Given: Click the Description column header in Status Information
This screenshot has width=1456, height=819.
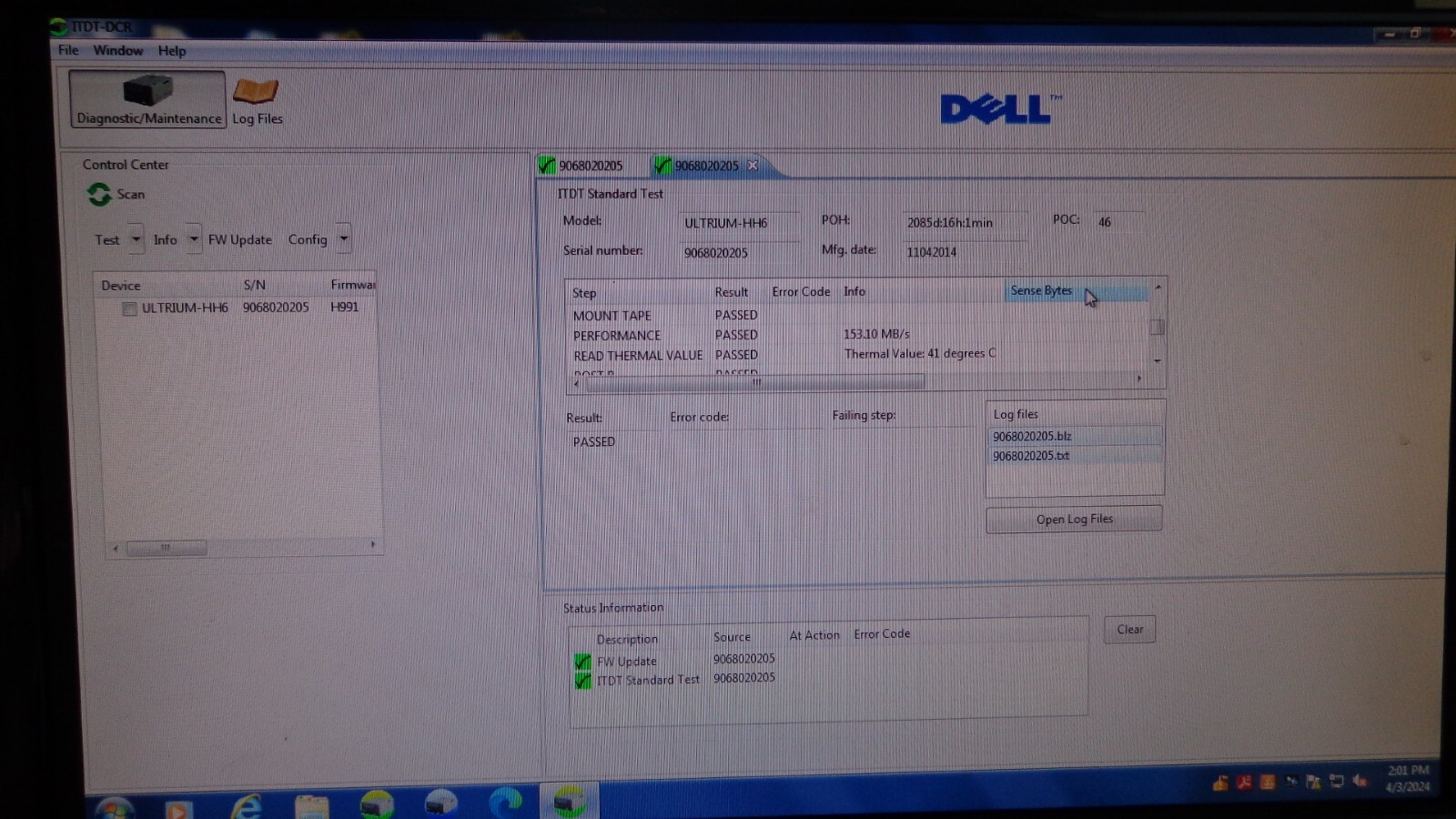Looking at the screenshot, I should click(627, 639).
